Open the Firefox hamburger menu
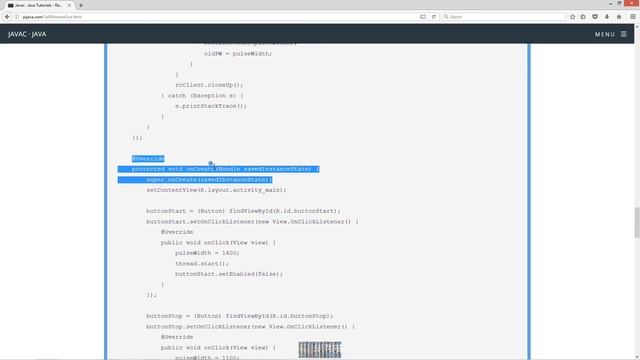 (633, 17)
